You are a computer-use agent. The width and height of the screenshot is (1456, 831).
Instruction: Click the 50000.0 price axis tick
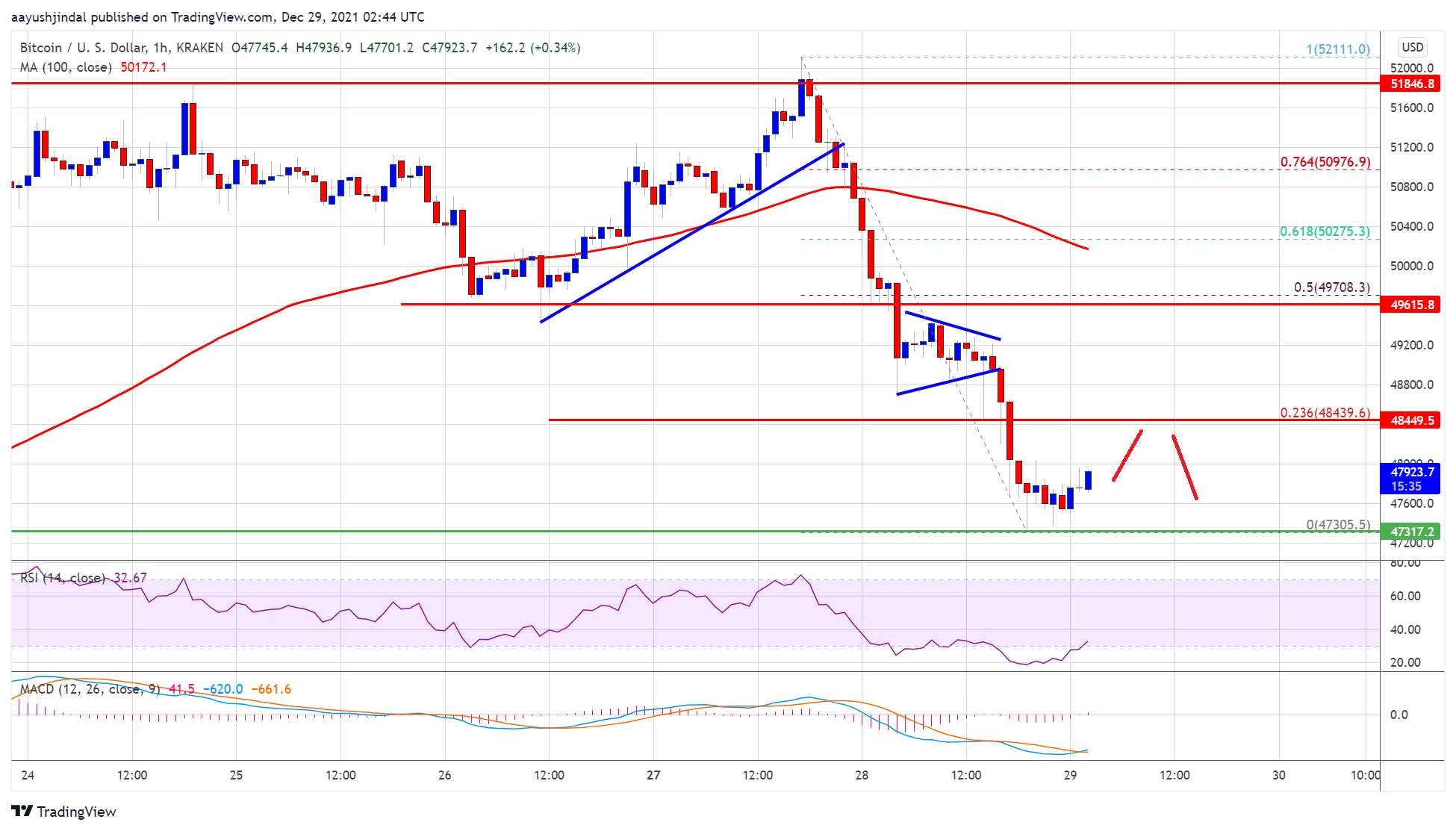(1411, 266)
